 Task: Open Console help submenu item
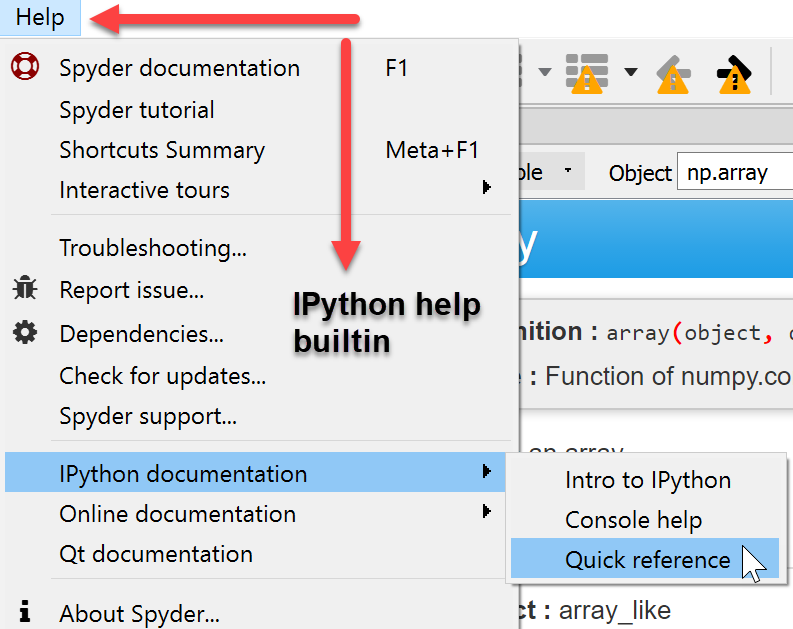(x=645, y=520)
